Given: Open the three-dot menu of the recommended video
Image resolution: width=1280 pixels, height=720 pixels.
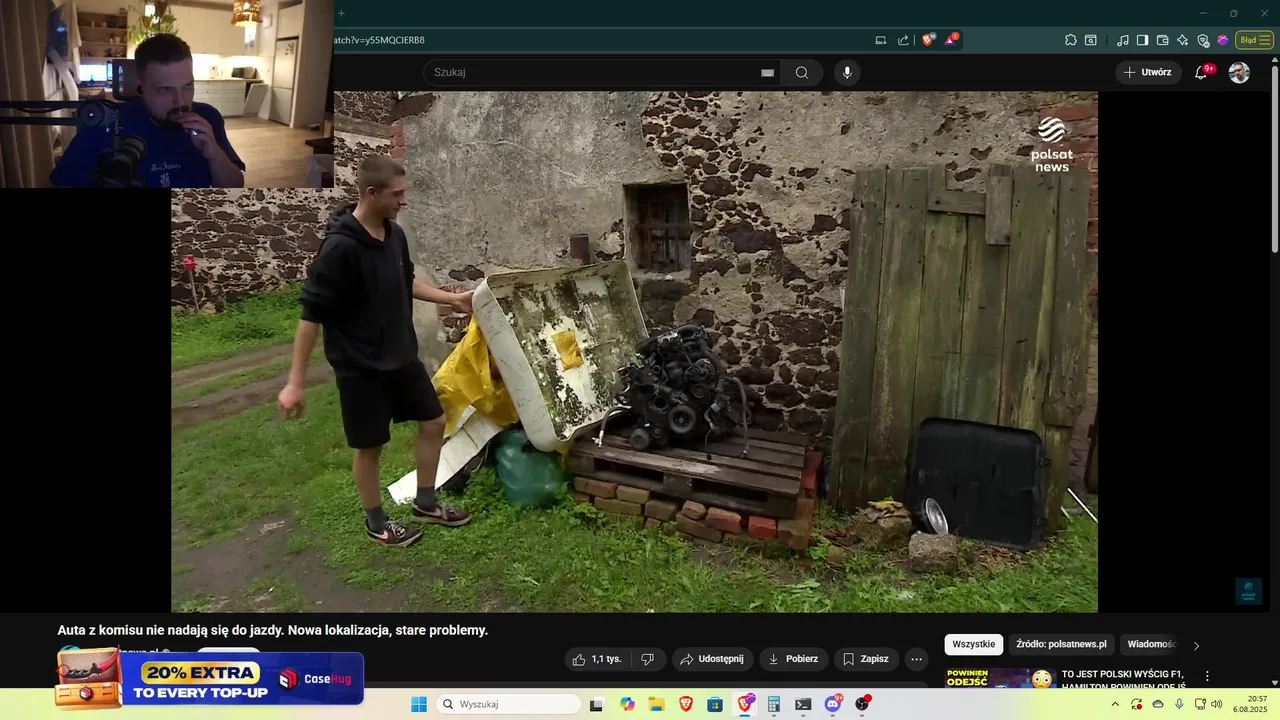Looking at the screenshot, I should pyautogui.click(x=1207, y=676).
